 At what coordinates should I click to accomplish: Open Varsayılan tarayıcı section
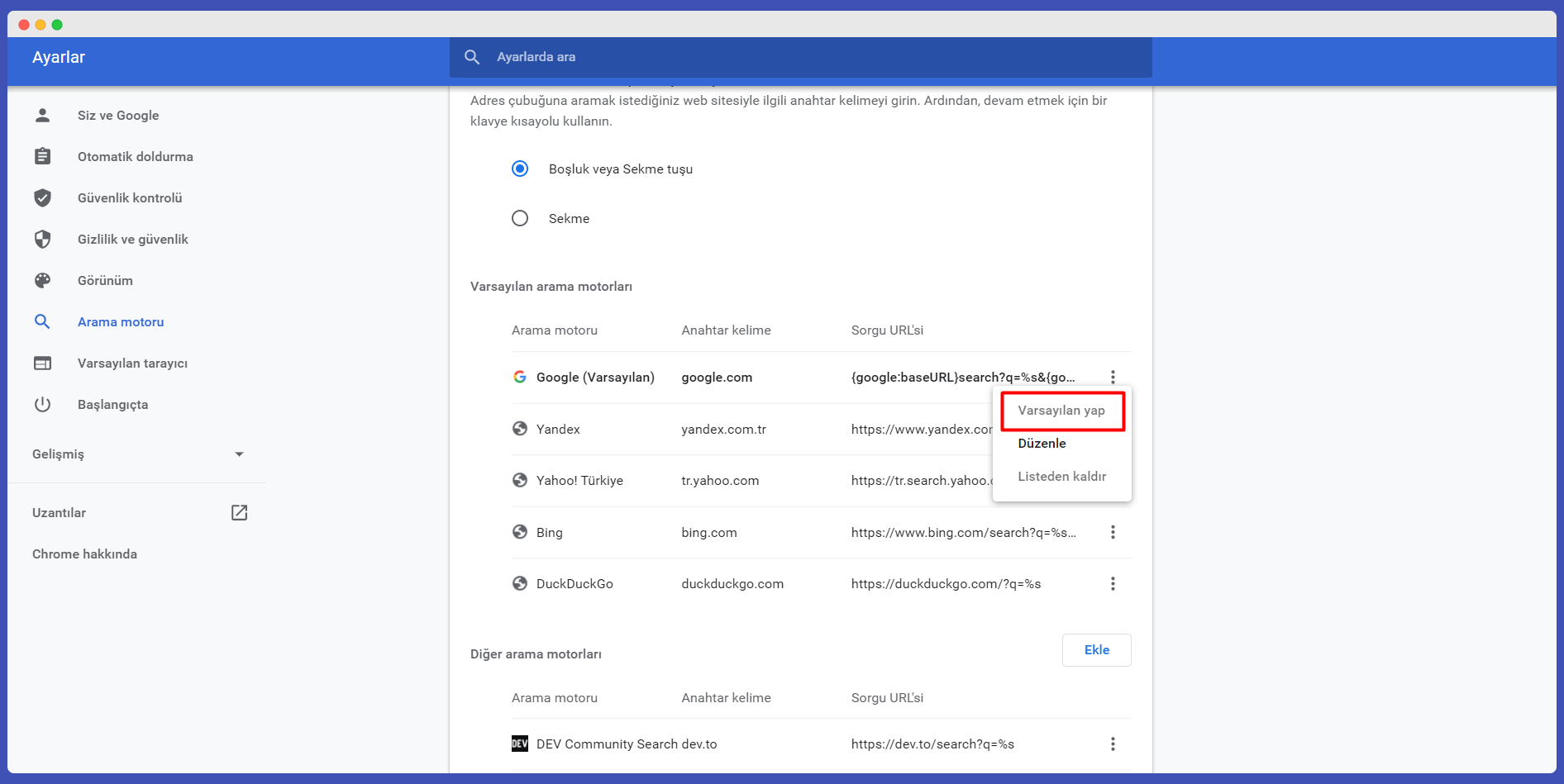point(132,363)
